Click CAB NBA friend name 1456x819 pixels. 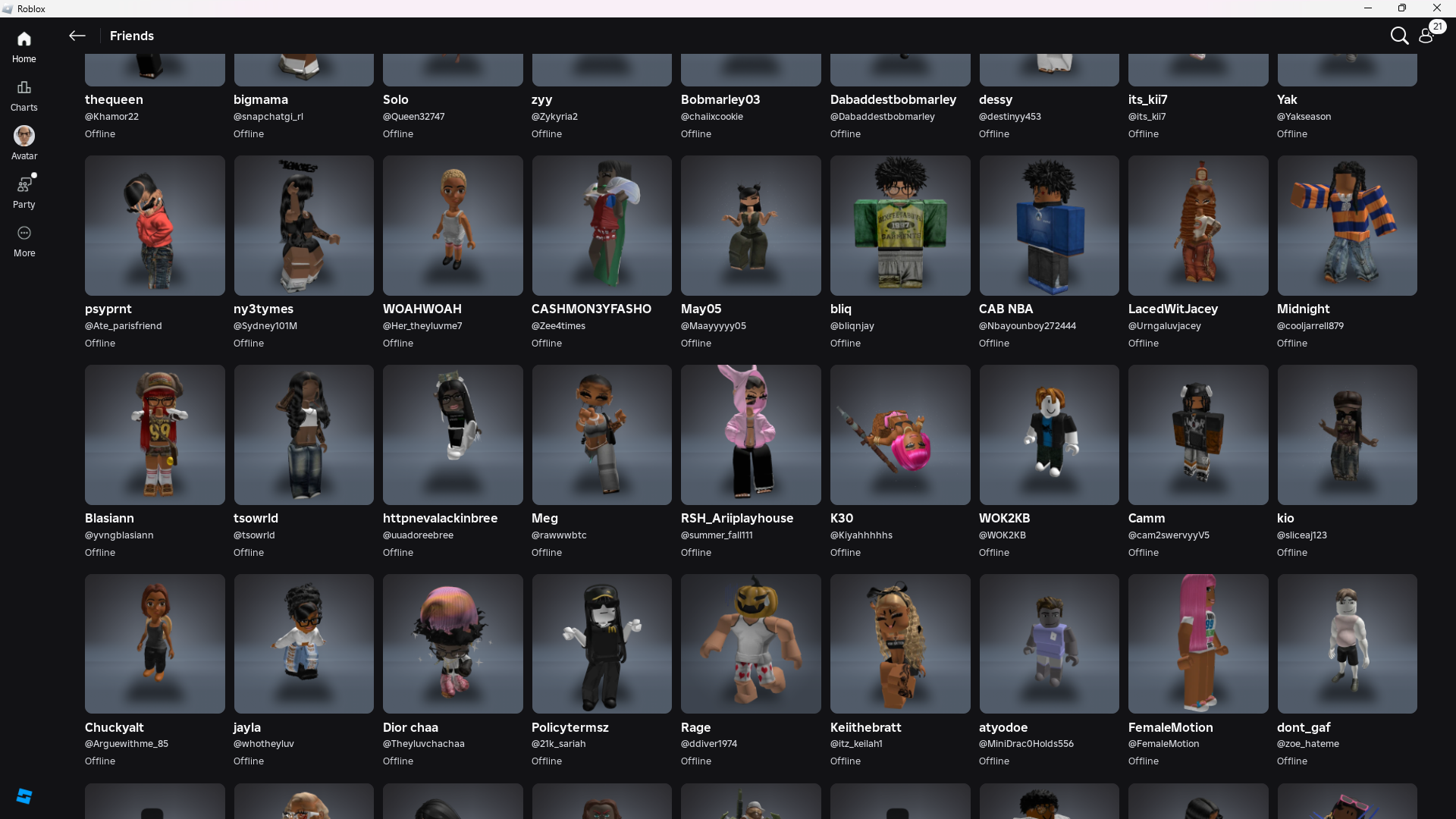tap(1006, 309)
